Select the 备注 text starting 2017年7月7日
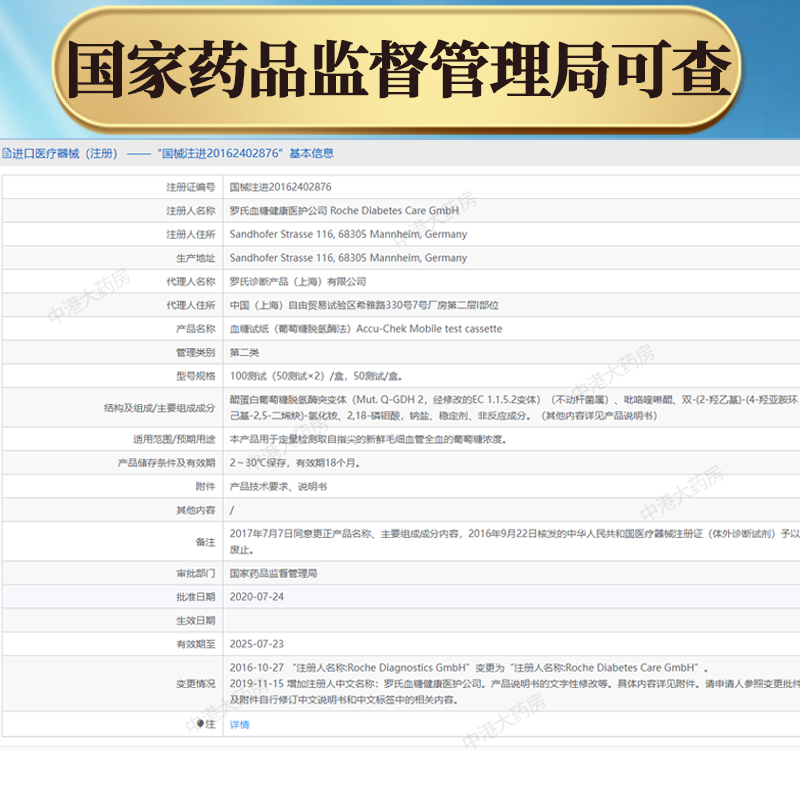This screenshot has width=800, height=800. (514, 541)
